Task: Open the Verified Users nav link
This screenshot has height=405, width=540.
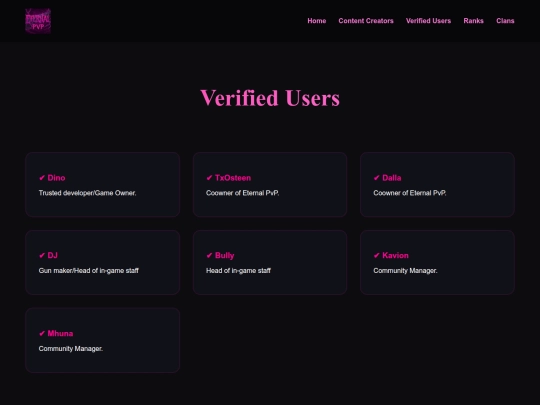Action: click(428, 21)
